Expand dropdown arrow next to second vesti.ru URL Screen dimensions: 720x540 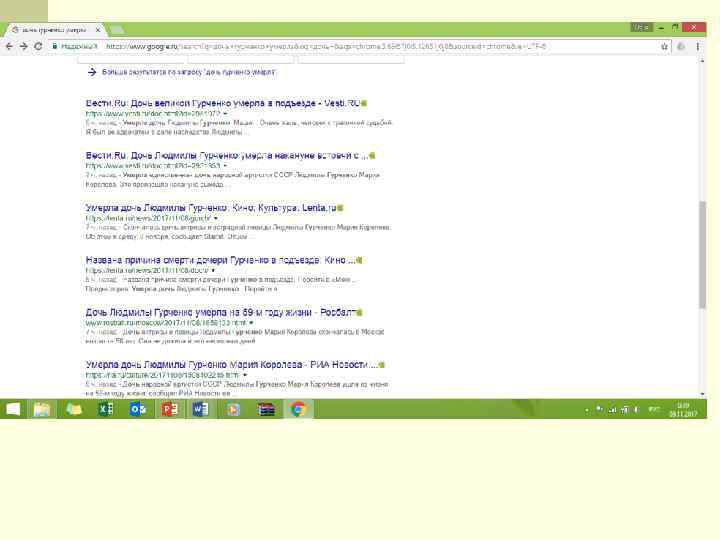coord(225,166)
